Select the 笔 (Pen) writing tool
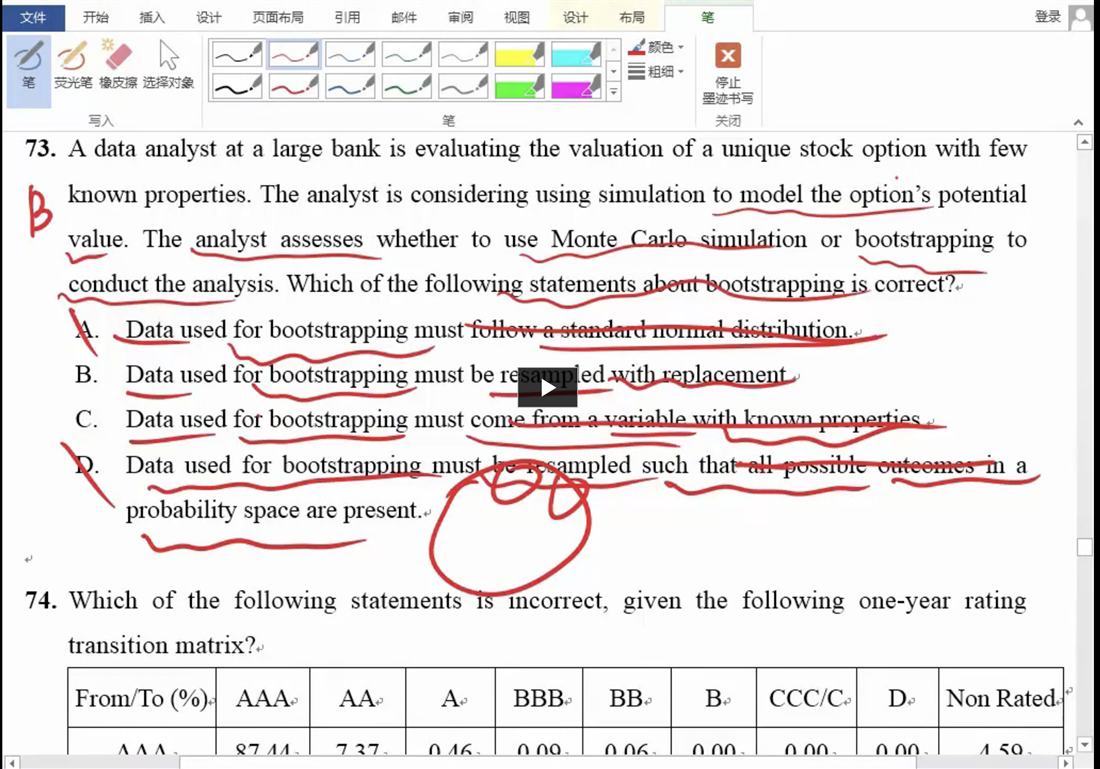Screen dimensions: 1100x769 (x=29, y=70)
